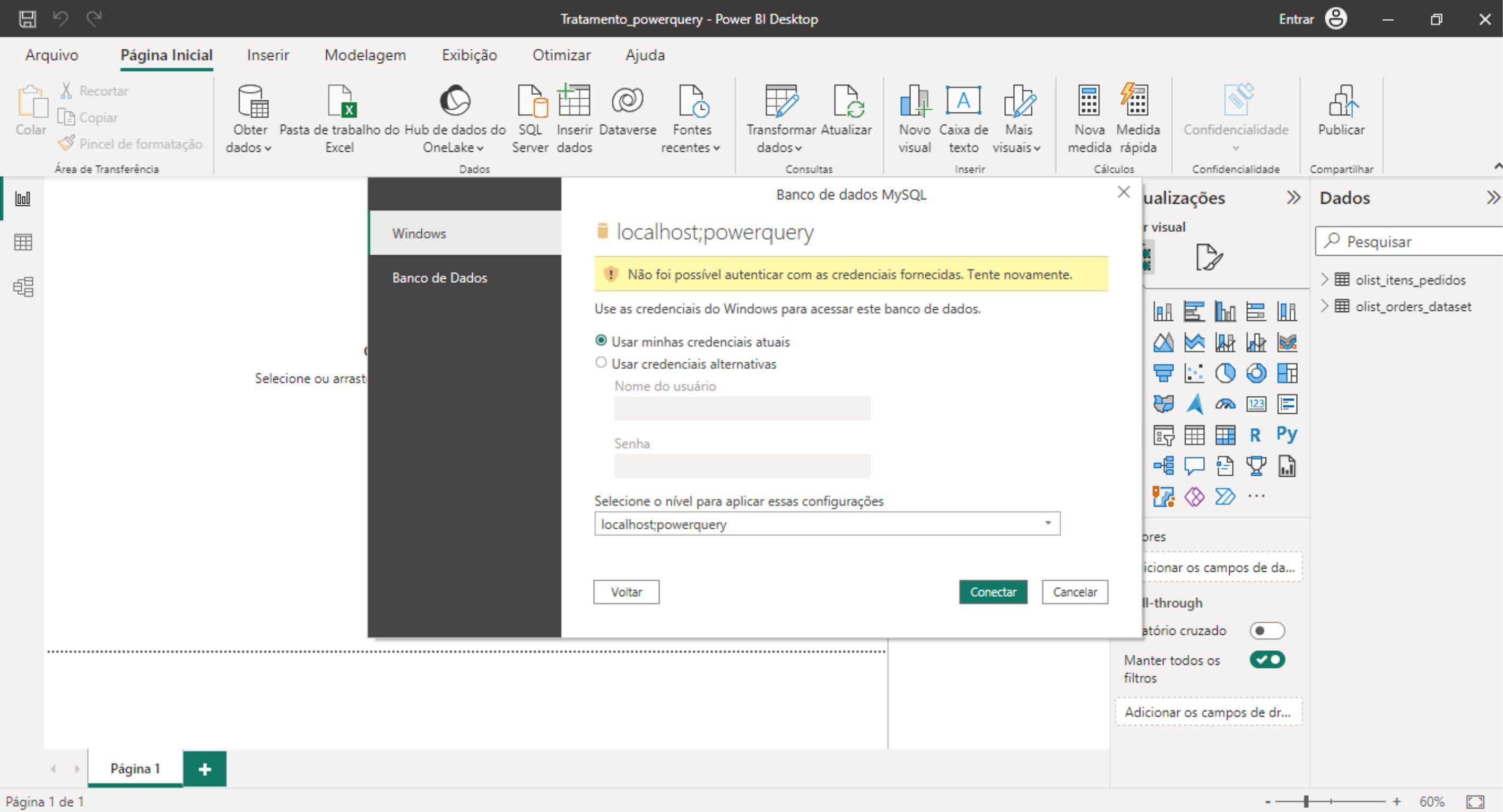Click Publicar to share report

click(x=1341, y=111)
